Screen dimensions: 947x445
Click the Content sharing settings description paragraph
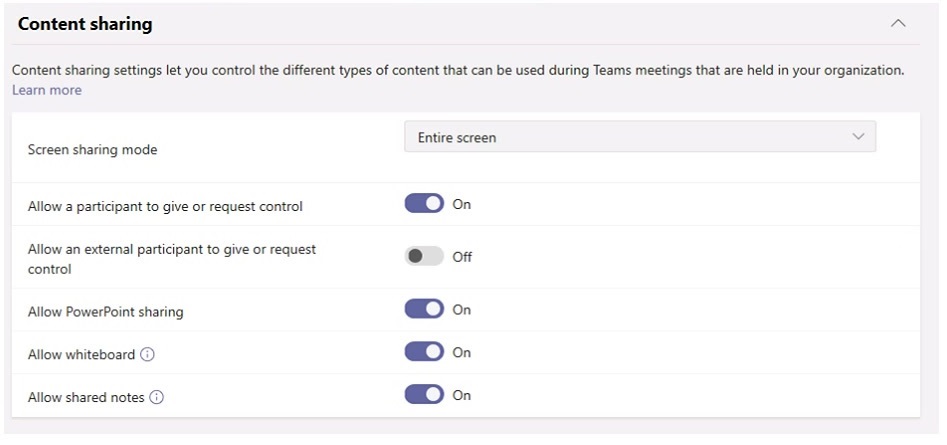pyautogui.click(x=458, y=71)
